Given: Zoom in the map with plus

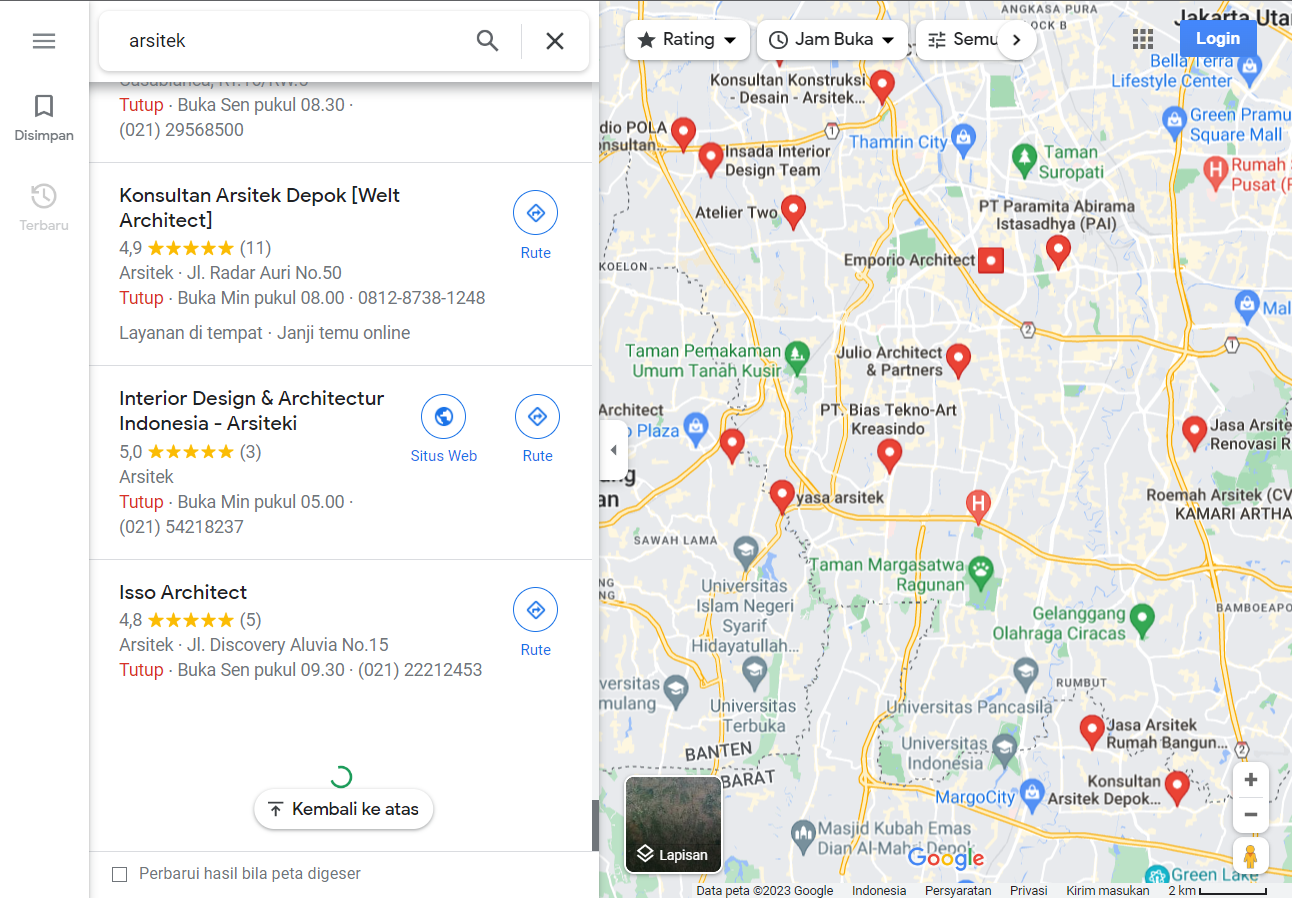Looking at the screenshot, I should click(x=1250, y=780).
